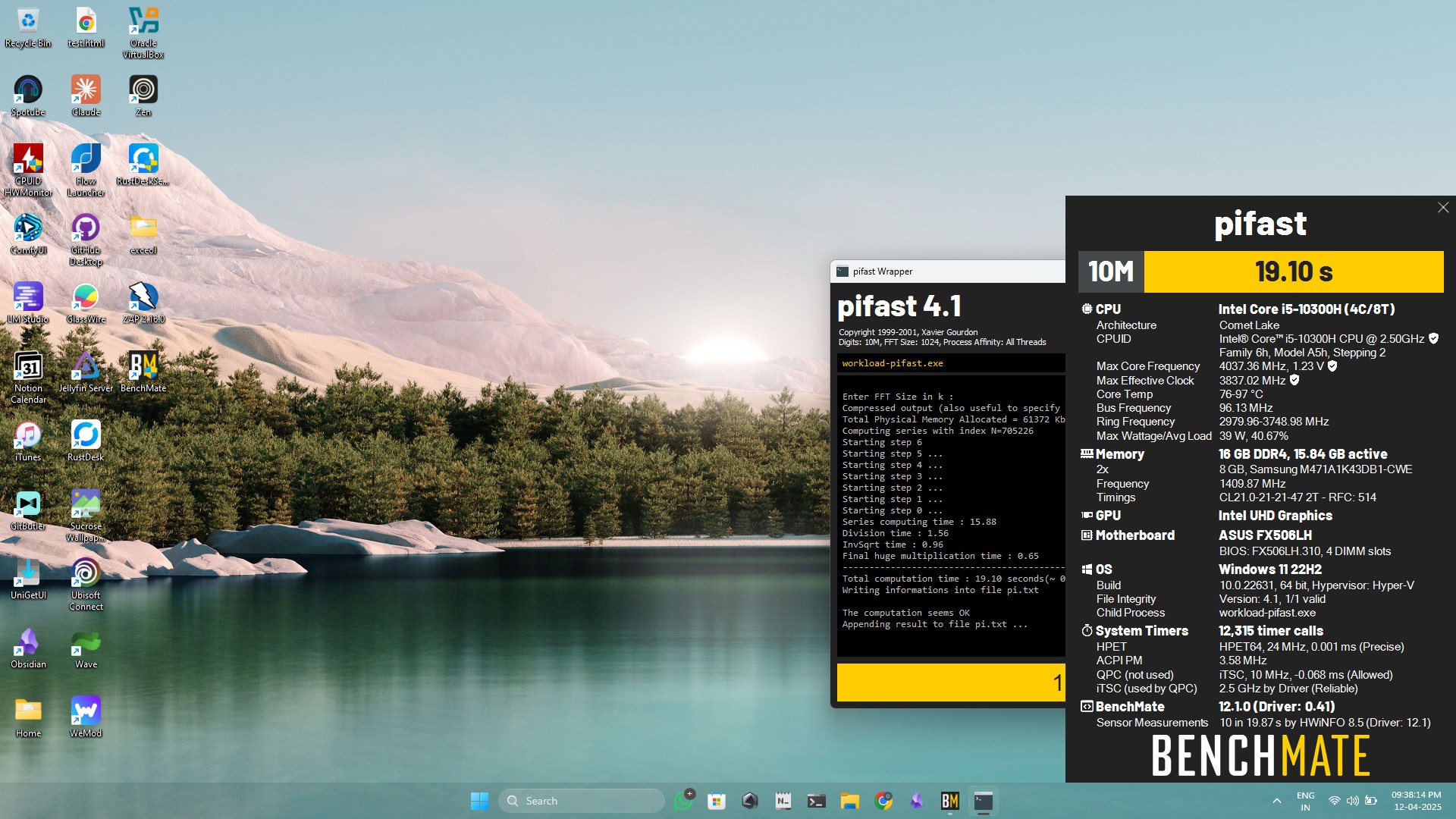Open the ENG IN language switcher
Screen dimensions: 1456x819
click(1306, 801)
